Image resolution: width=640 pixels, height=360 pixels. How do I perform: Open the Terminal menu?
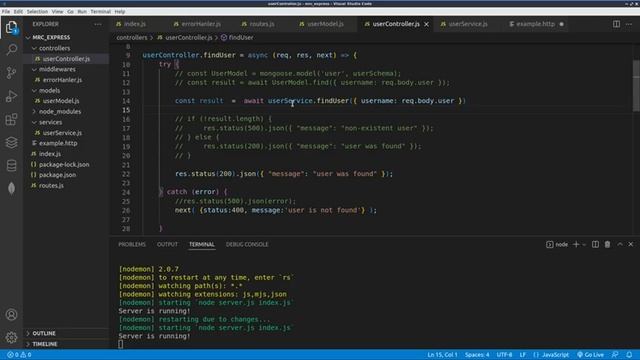click(x=100, y=11)
